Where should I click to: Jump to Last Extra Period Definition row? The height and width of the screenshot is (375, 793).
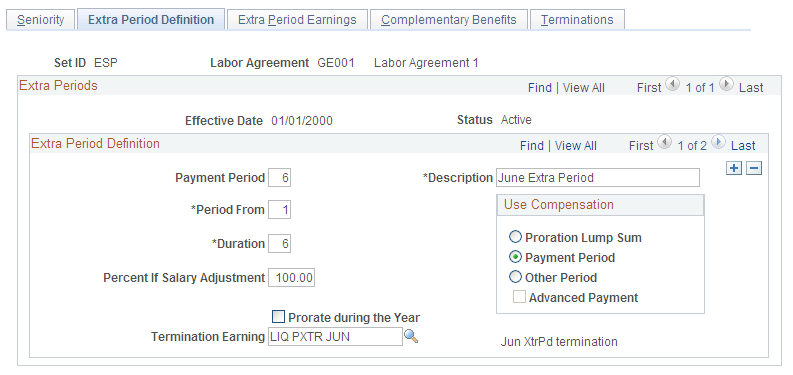[743, 146]
